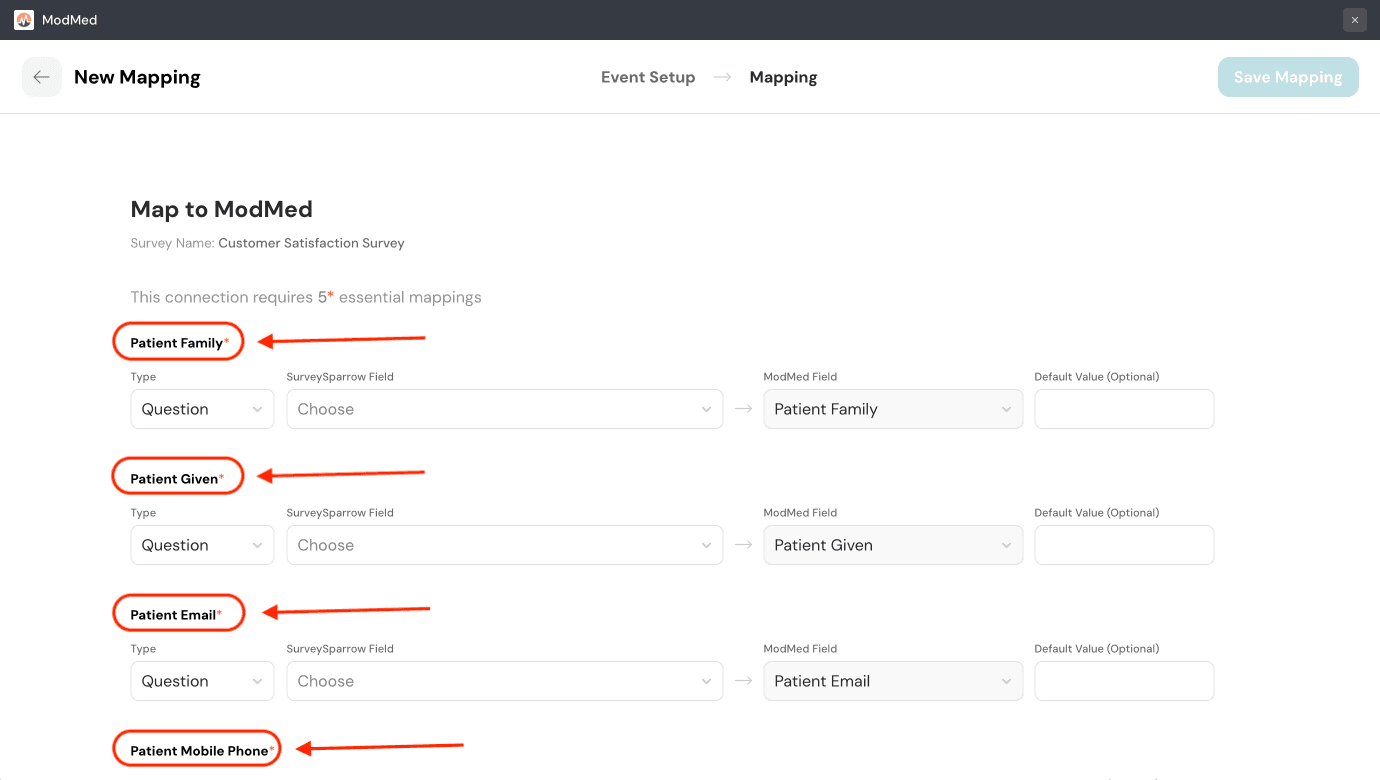Click the ModMed logo icon

coord(24,20)
